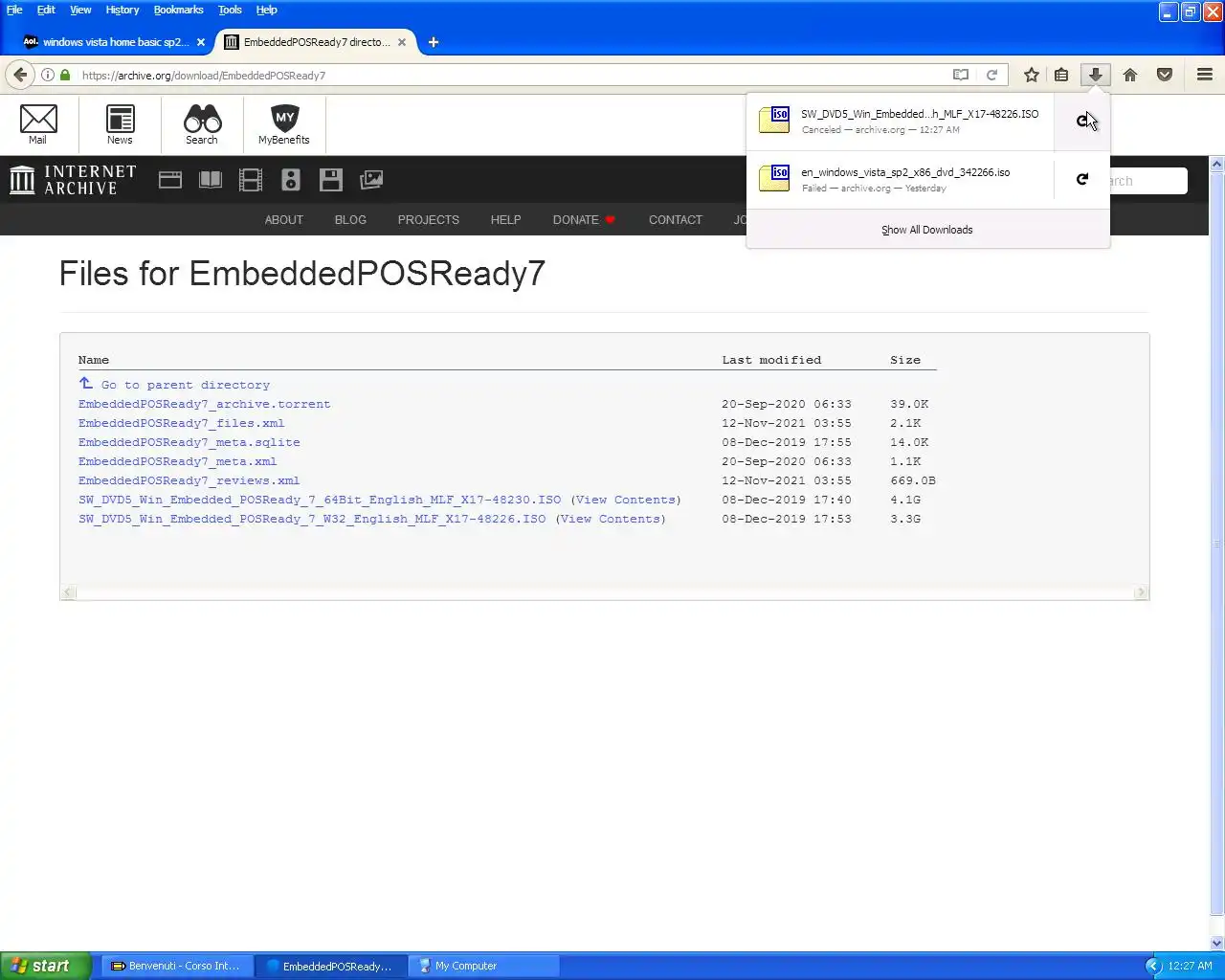
Task: Open the ABOUT navigation link
Action: point(284,219)
